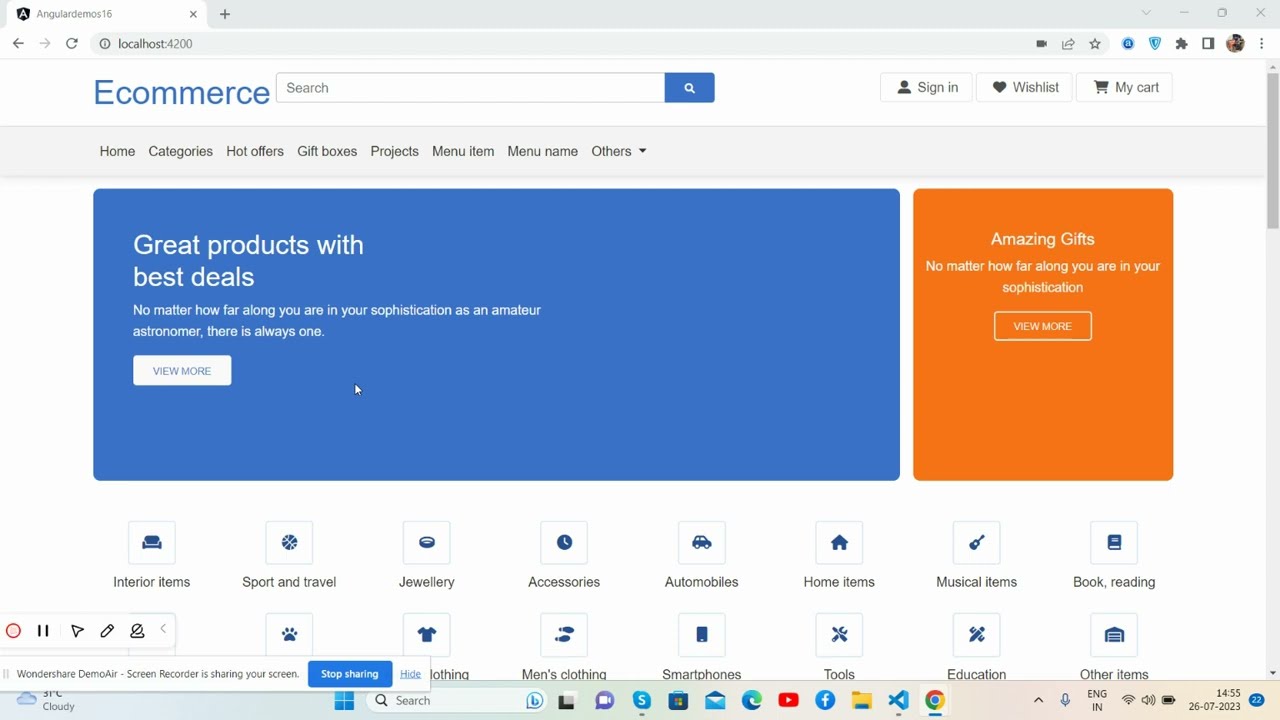
Task: Click the blue search magnifier button
Action: [x=689, y=88]
